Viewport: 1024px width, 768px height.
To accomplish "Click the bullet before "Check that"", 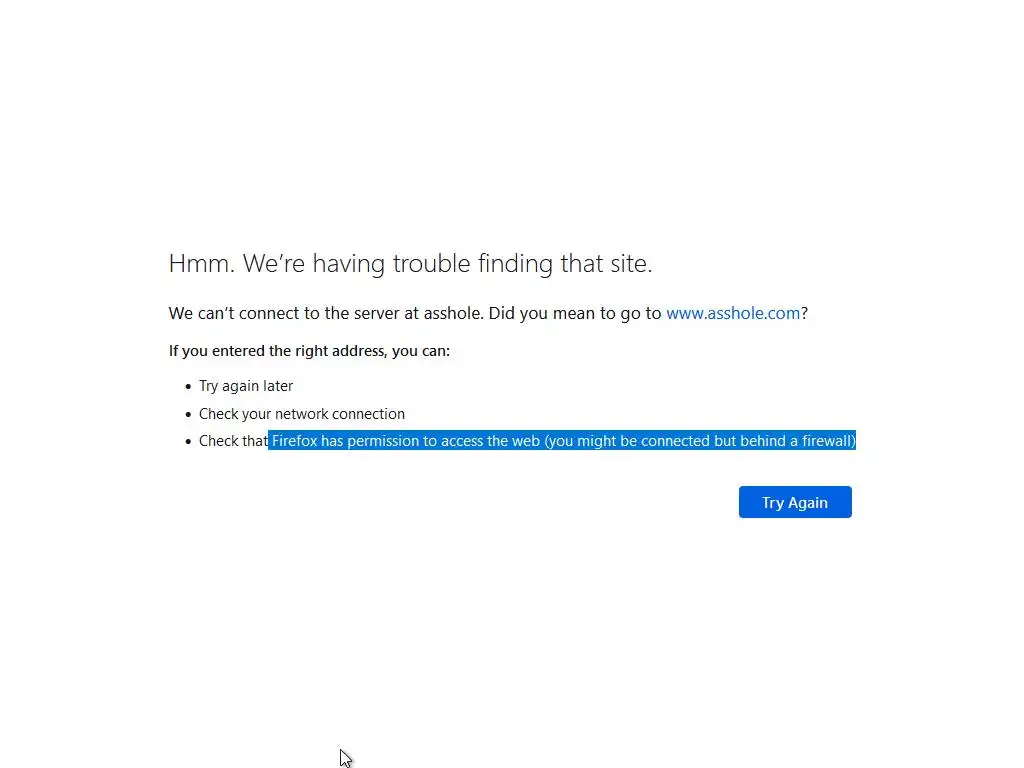I will tap(188, 441).
